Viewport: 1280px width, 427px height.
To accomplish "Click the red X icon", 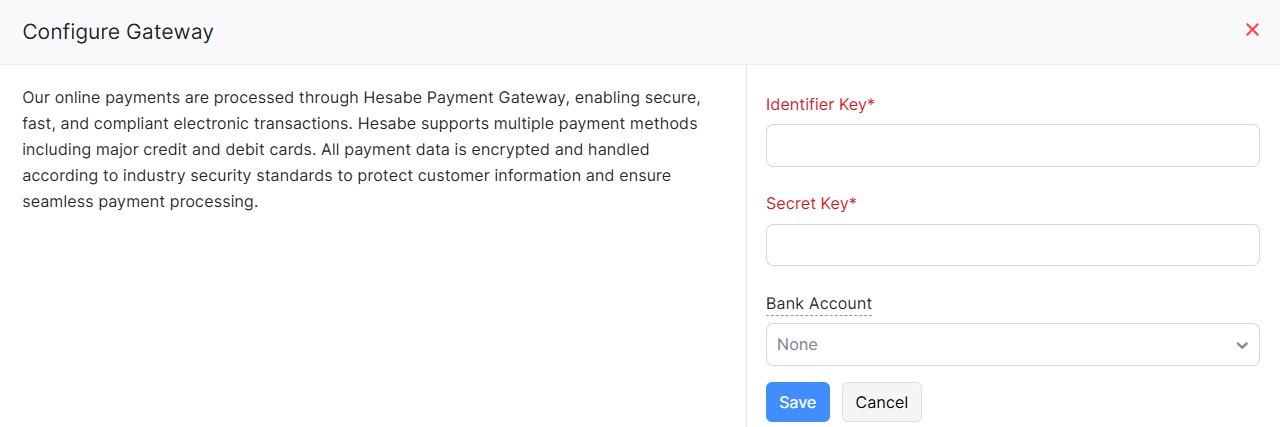I will (x=1252, y=30).
